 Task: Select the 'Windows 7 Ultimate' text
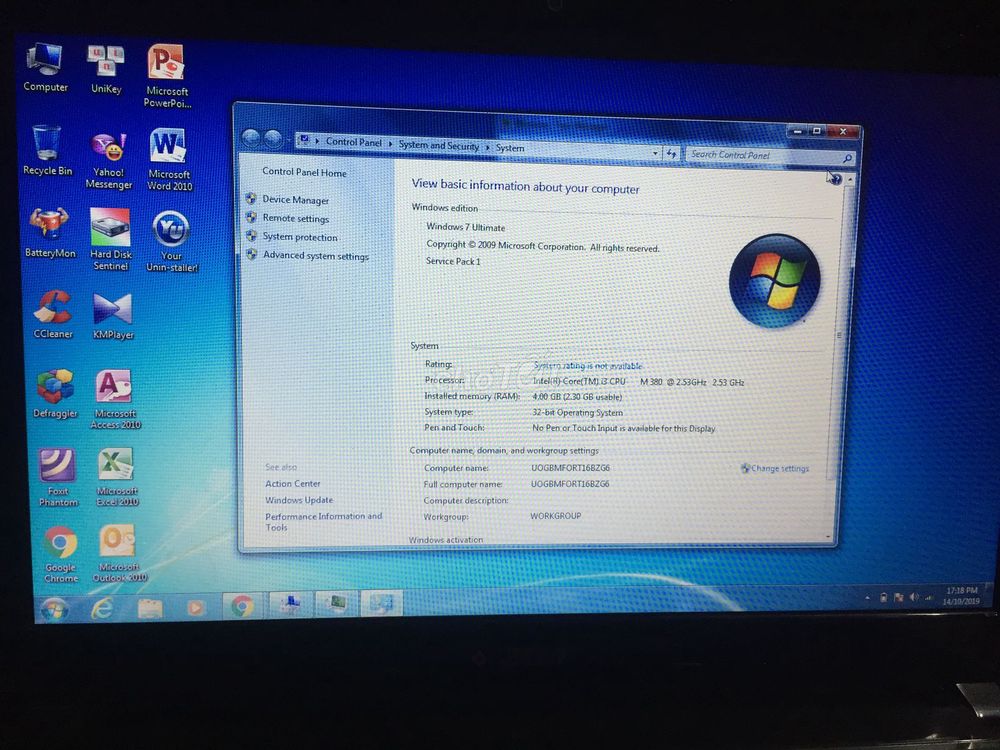tap(466, 227)
